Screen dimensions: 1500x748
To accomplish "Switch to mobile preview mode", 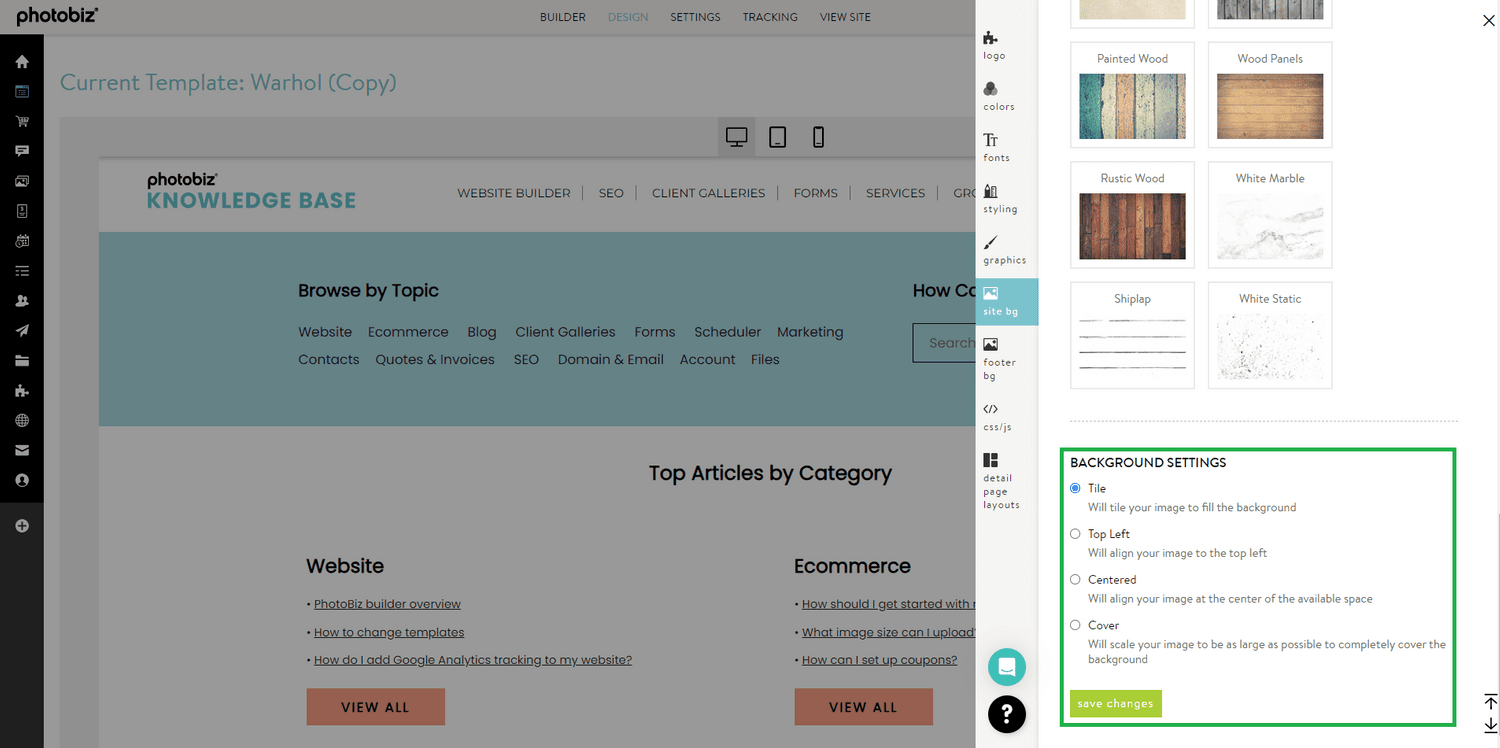I will point(818,136).
